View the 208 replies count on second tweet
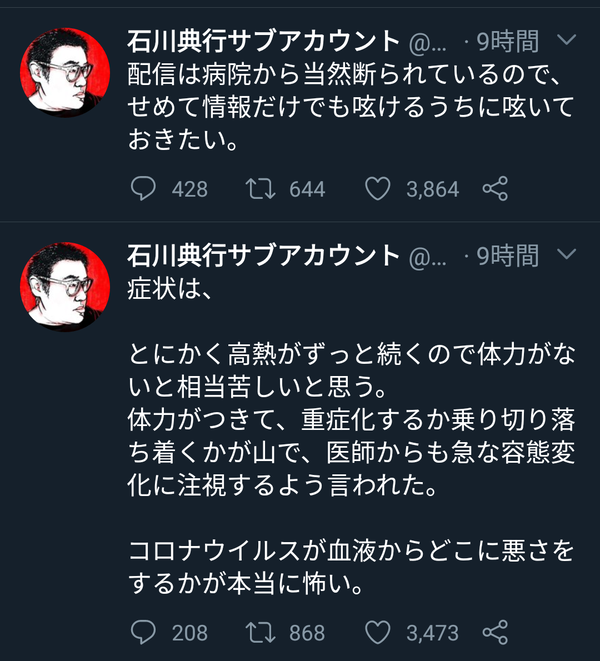 click(190, 633)
